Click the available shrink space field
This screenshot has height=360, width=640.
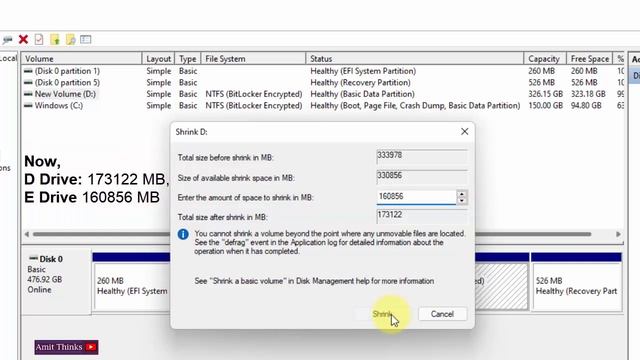coord(422,176)
